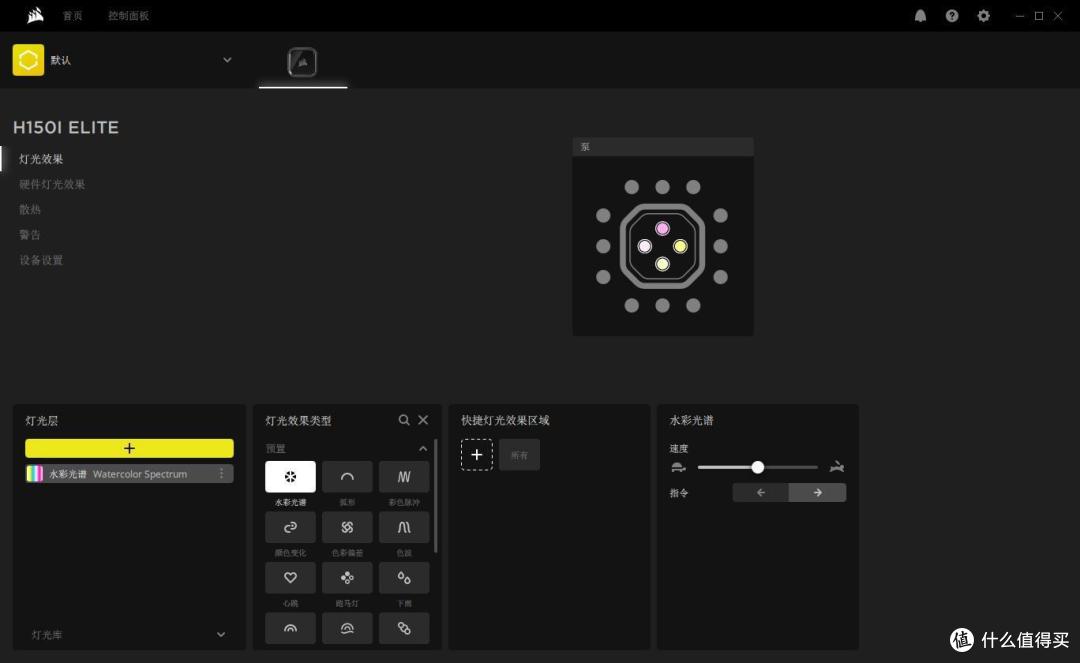Screen dimensions: 1080x663
Task: Select the rainbow arc effect tile
Action: tap(290, 628)
